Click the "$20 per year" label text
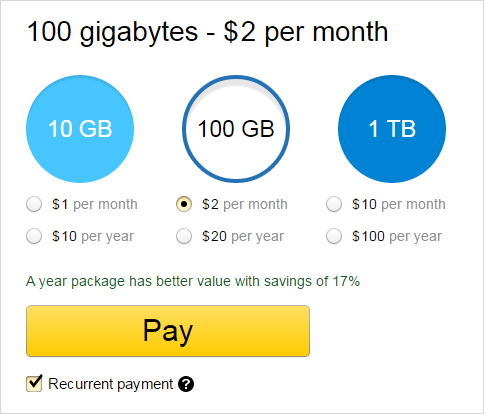Screen dimensions: 484x414 pos(243,236)
